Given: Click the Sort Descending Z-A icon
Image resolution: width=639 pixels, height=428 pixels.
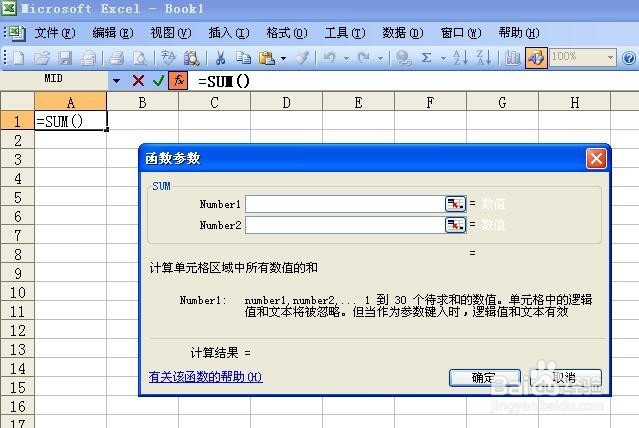Looking at the screenshot, I should tap(484, 58).
